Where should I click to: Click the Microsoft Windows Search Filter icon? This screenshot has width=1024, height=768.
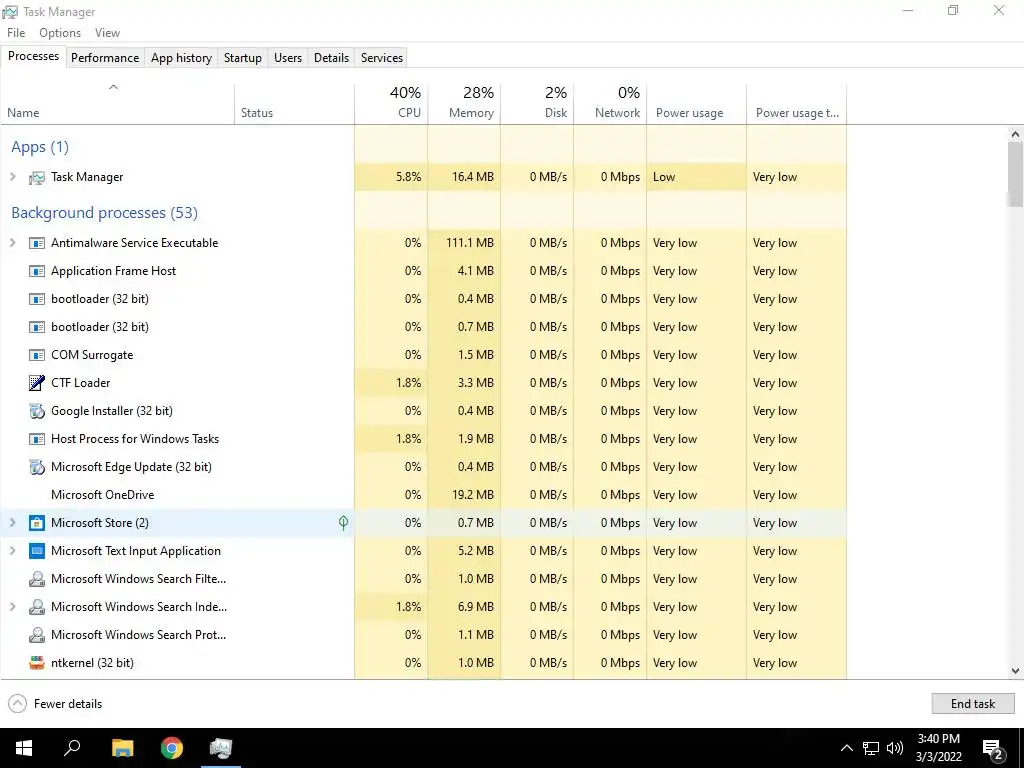tap(37, 579)
